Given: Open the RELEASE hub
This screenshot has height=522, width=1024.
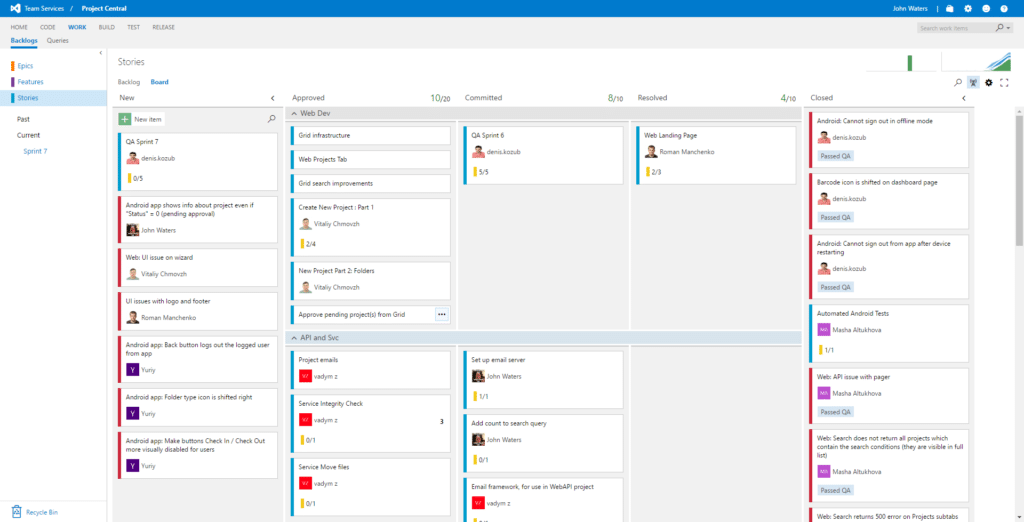Looking at the screenshot, I should (163, 27).
